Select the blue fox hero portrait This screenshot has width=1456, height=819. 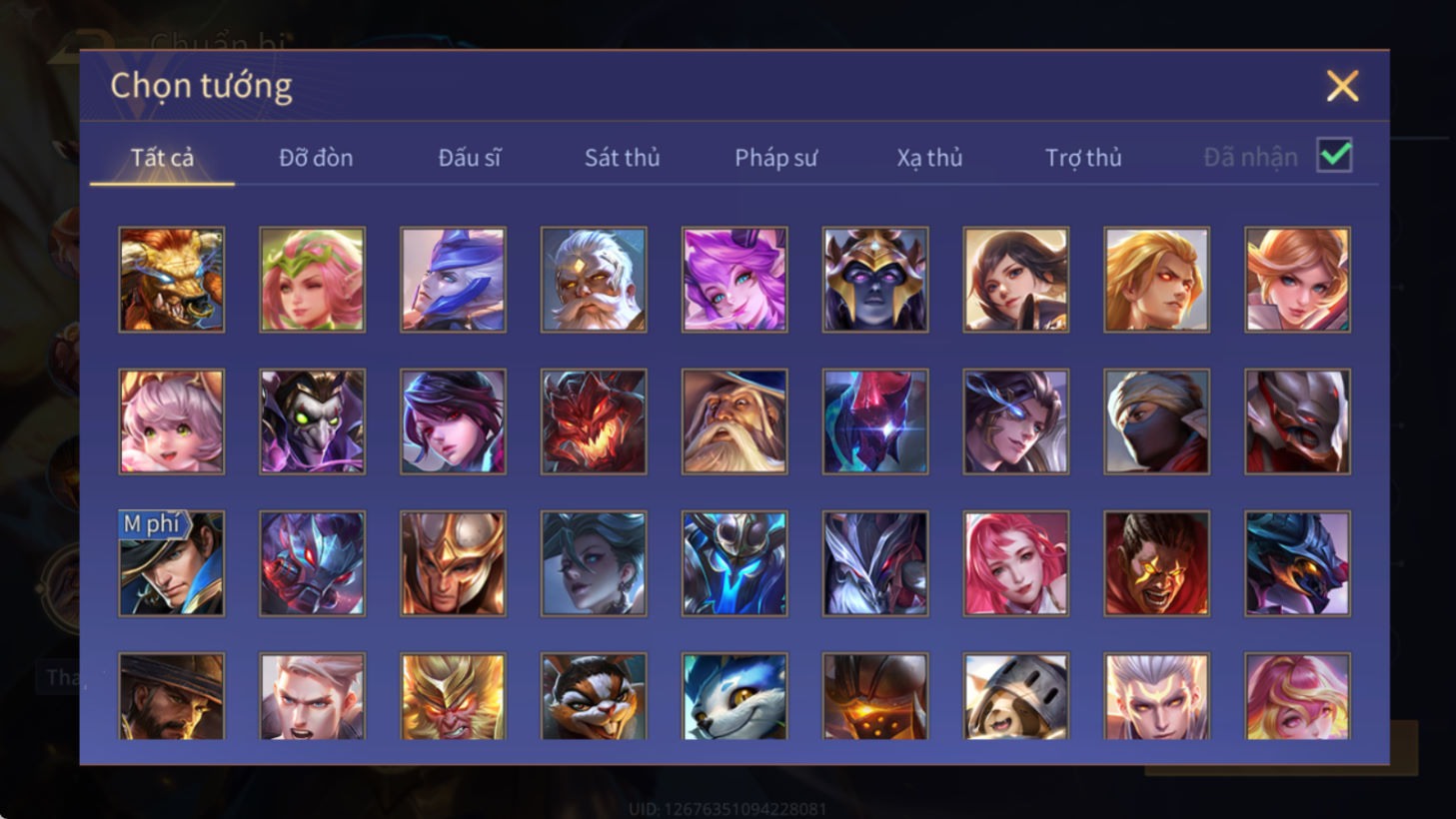coord(734,696)
